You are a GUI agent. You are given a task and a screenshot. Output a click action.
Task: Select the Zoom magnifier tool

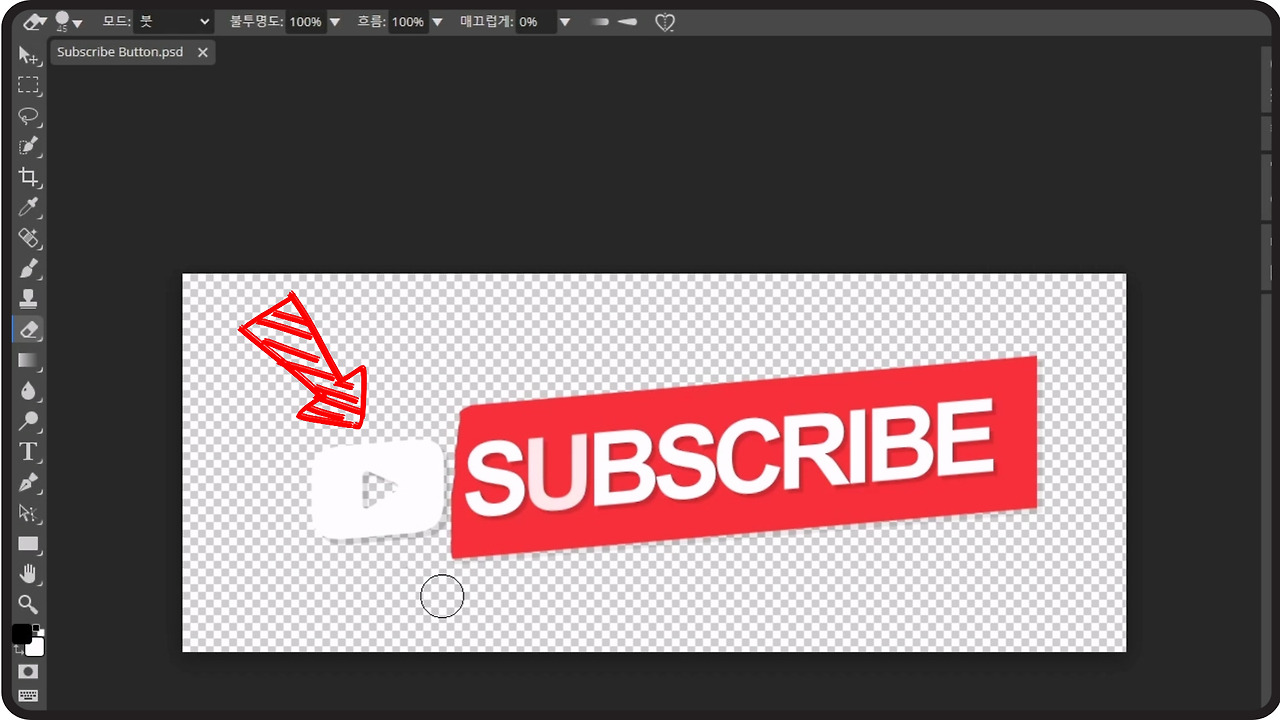[28, 604]
